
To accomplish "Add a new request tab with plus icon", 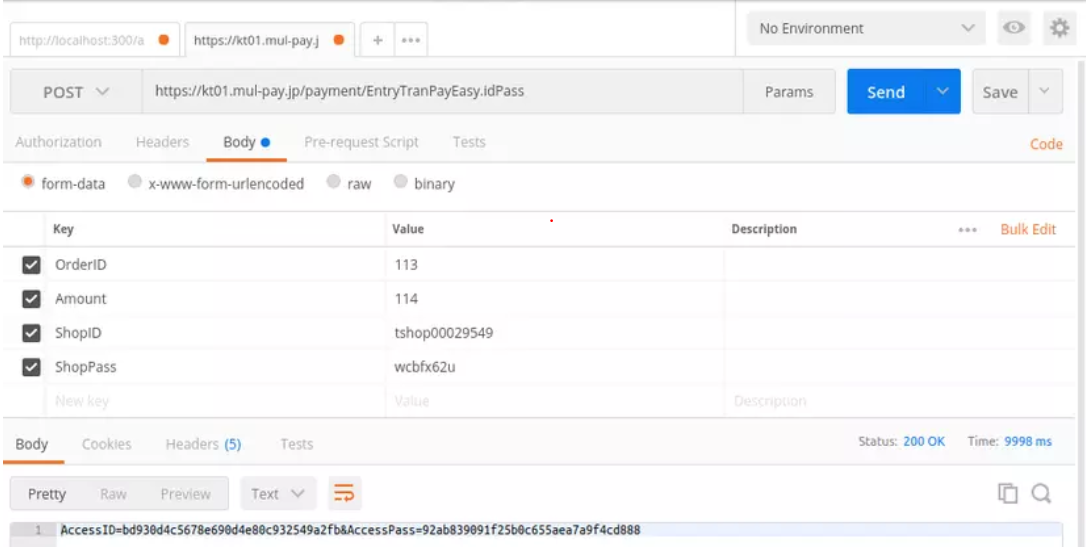I will point(377,40).
